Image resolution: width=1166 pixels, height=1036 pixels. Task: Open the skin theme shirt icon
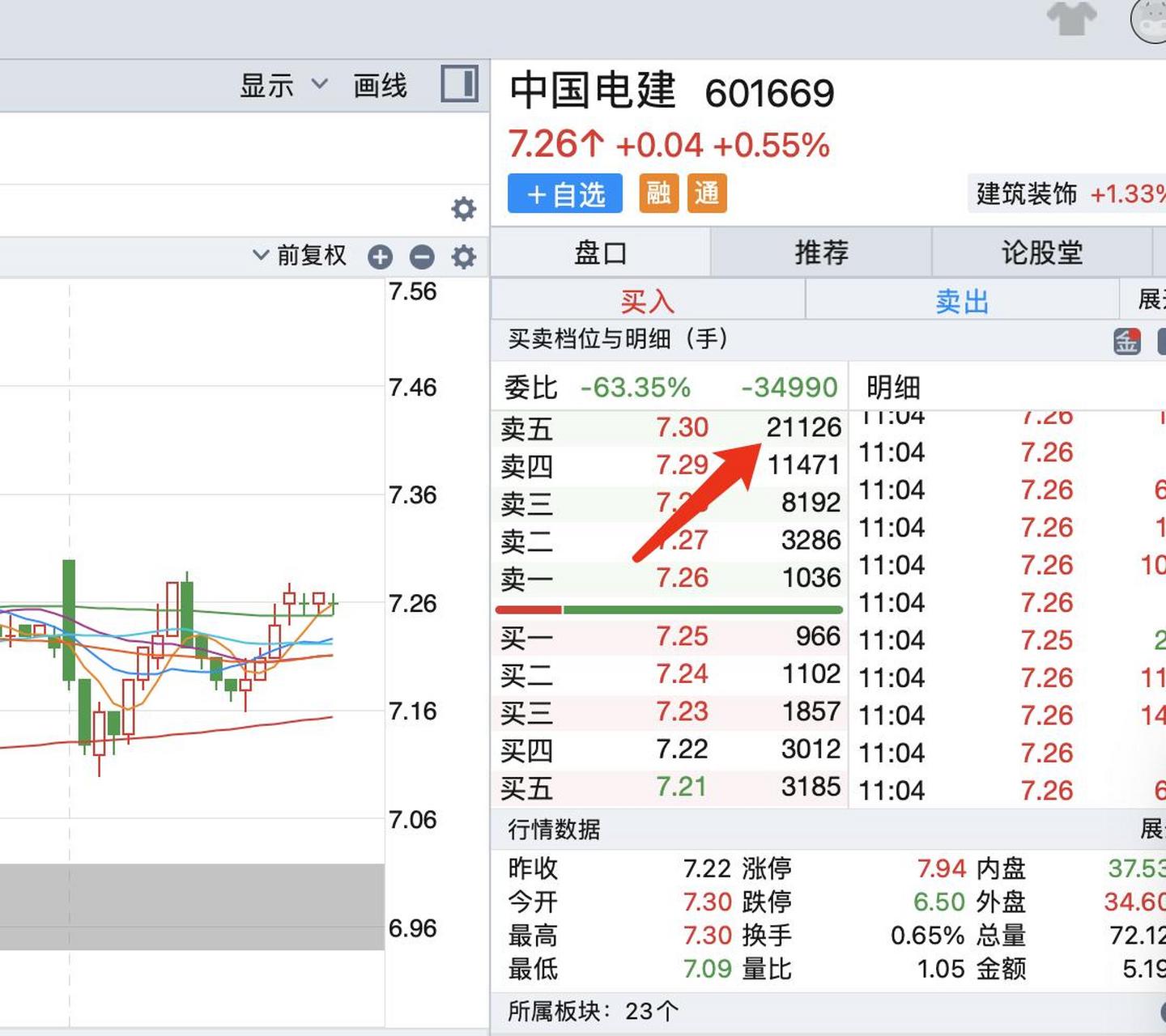click(1071, 18)
